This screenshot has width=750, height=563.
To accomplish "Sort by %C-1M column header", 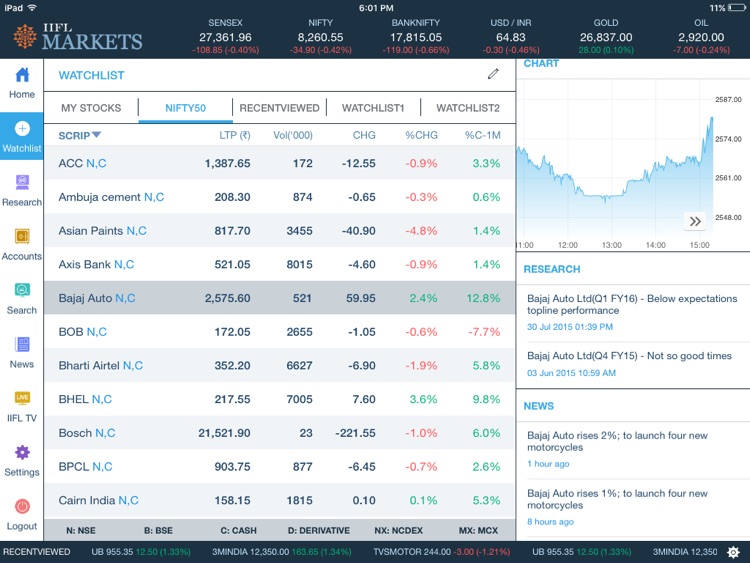I will pyautogui.click(x=483, y=135).
